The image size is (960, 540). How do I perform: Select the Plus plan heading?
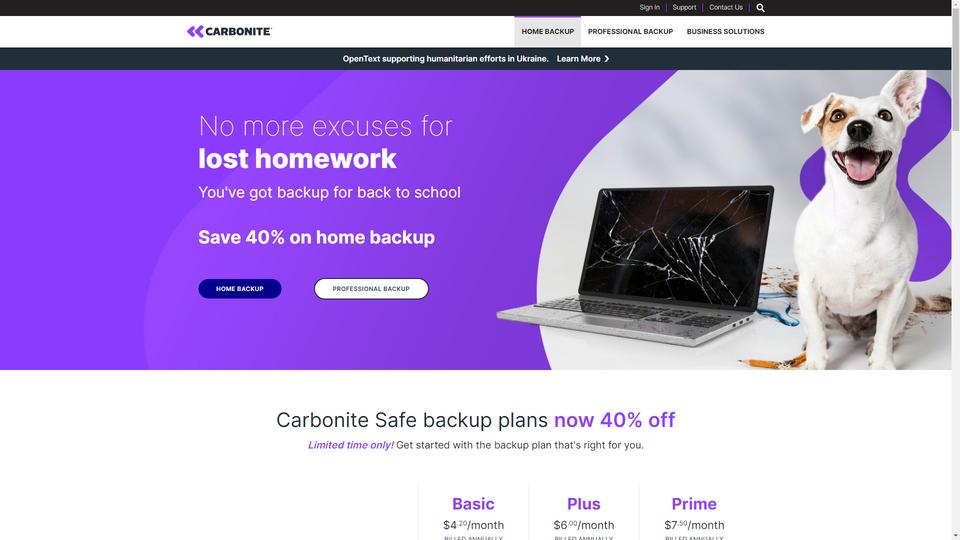pos(583,504)
